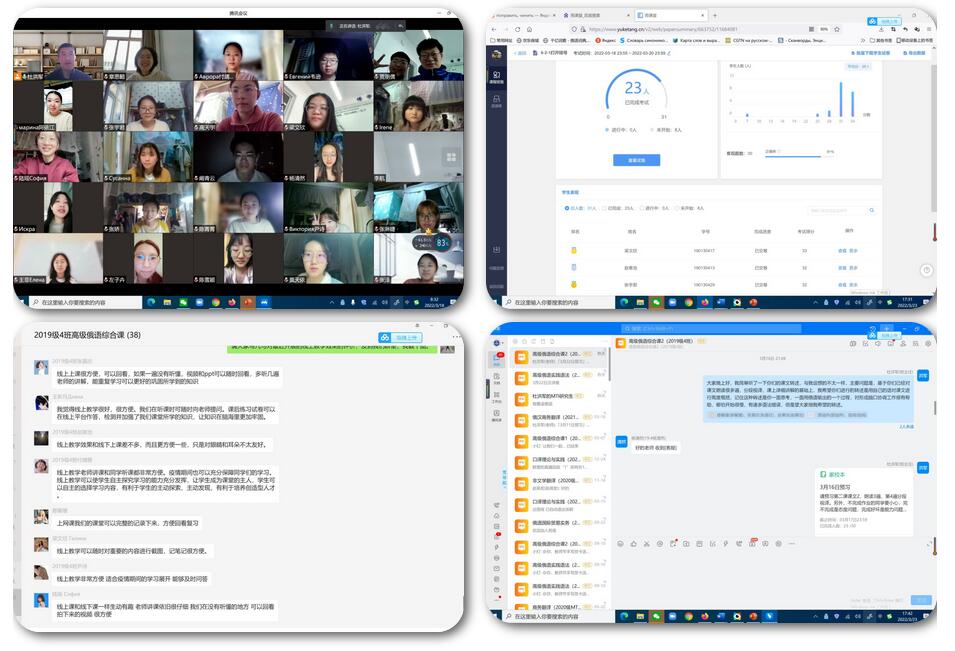Screen dimensions: 955x651
Task: Click the search magnifier in the student list panel
Action: coord(872,210)
